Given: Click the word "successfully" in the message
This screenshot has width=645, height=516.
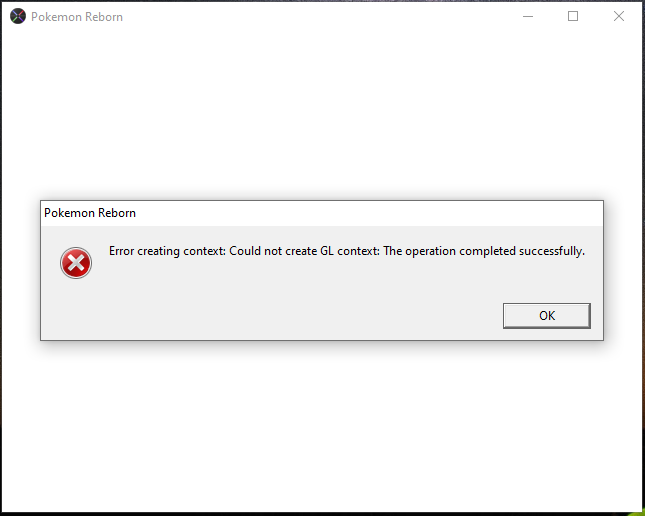Looking at the screenshot, I should 552,251.
